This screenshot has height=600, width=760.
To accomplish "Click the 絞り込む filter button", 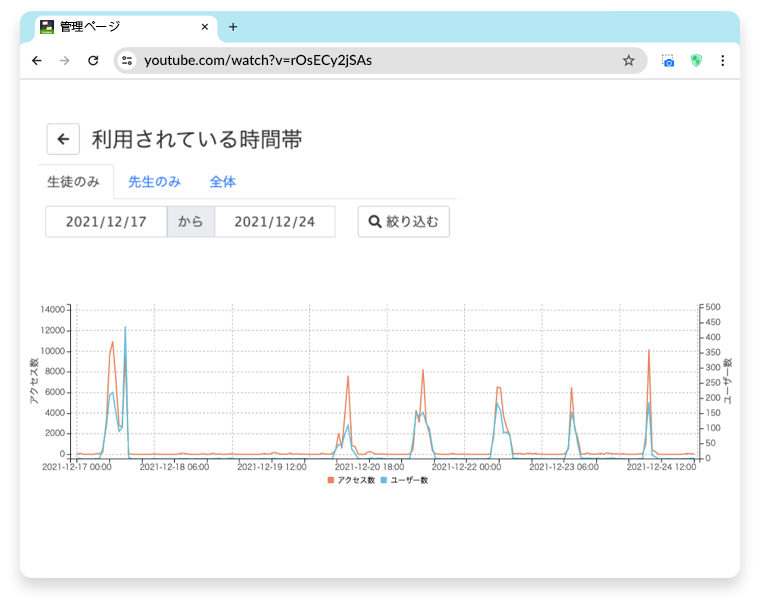I will coord(404,221).
